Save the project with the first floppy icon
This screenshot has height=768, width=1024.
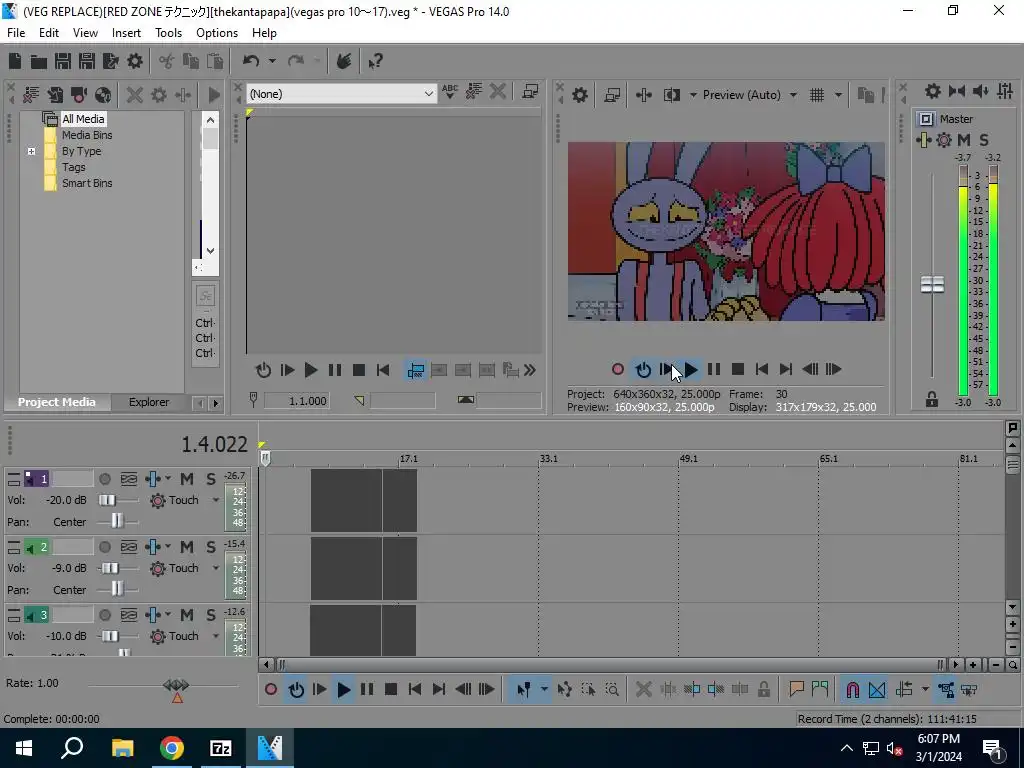point(63,61)
